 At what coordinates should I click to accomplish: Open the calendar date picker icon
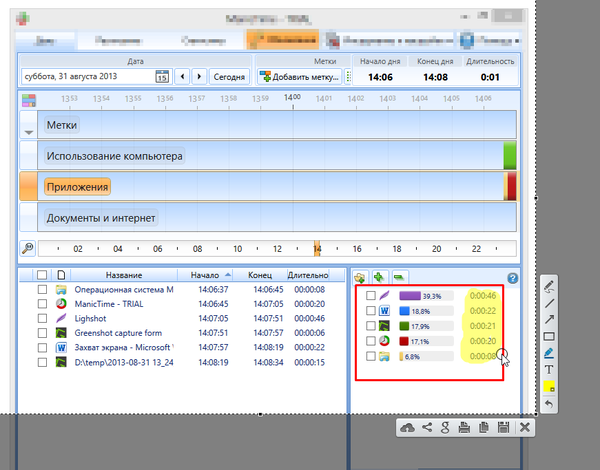pyautogui.click(x=162, y=77)
